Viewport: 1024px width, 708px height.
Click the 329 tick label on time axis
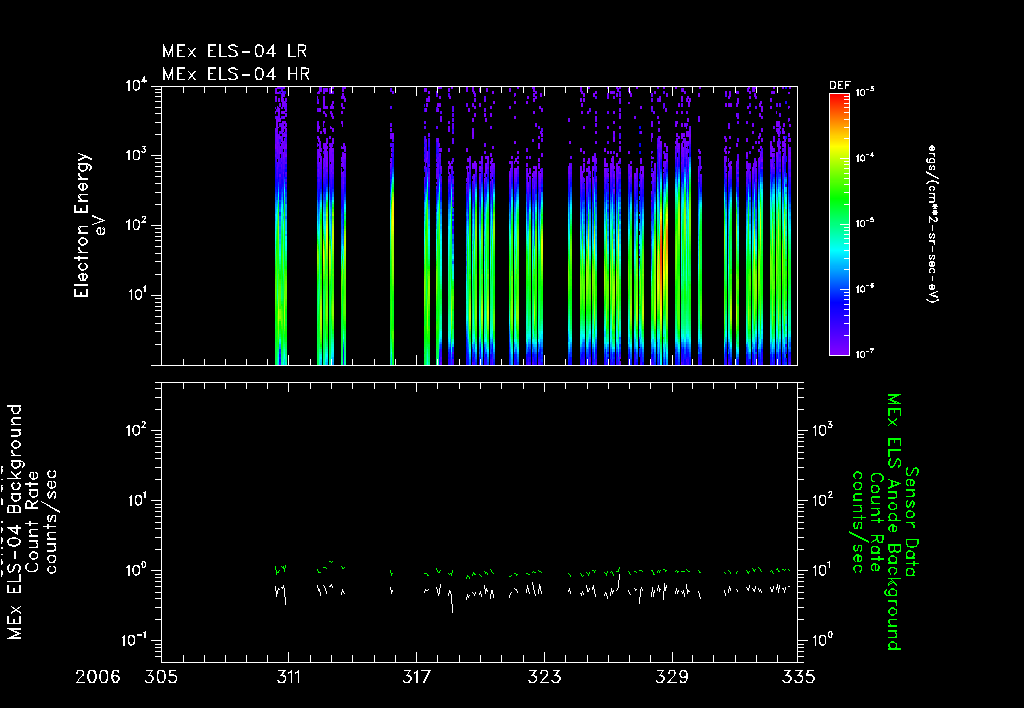click(672, 677)
